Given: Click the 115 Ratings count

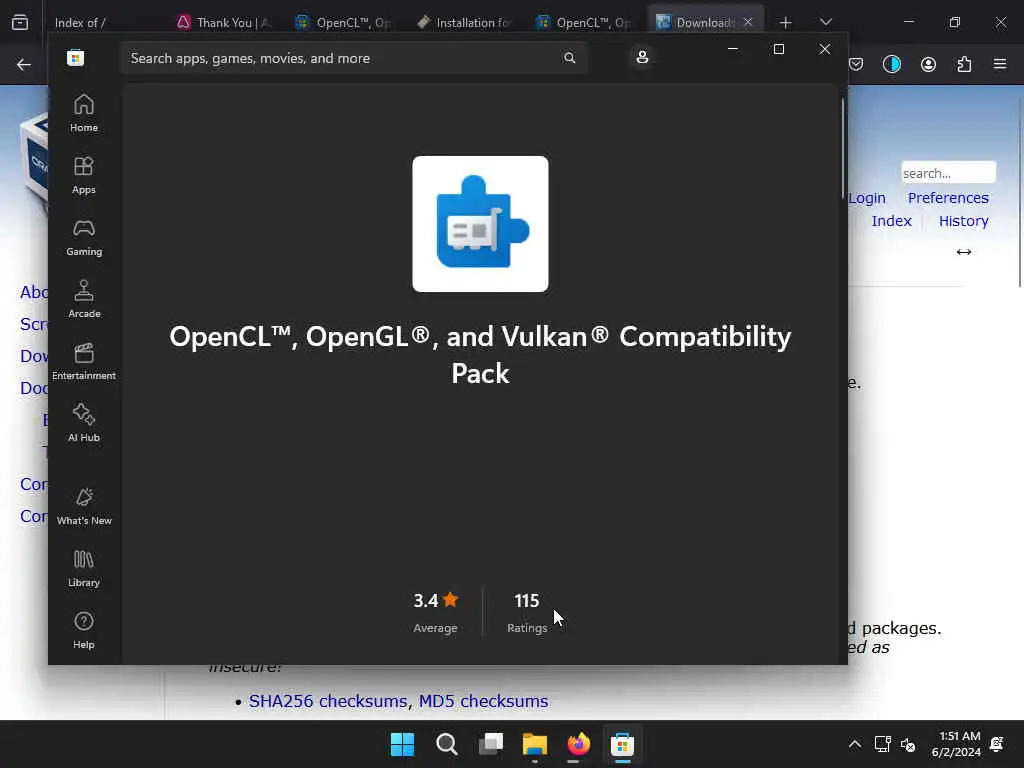Looking at the screenshot, I should pyautogui.click(x=527, y=613).
